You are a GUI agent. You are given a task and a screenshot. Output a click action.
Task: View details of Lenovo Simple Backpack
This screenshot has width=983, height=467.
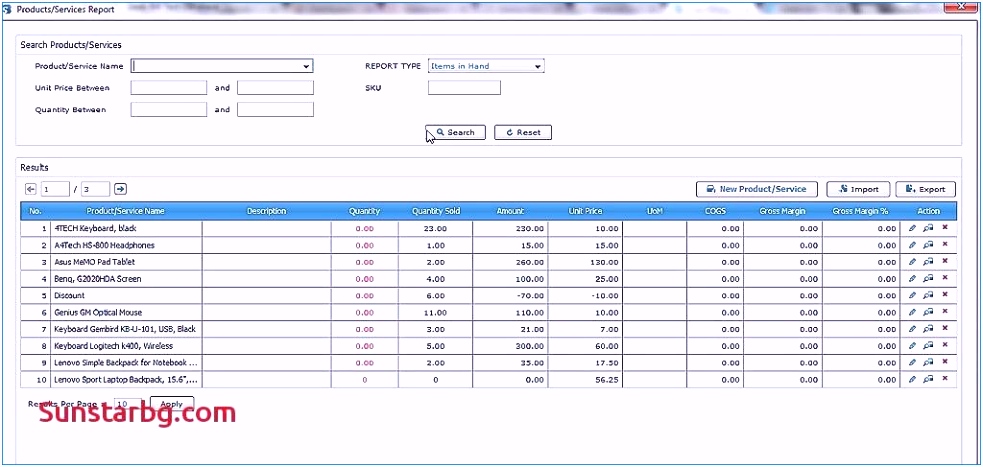point(928,362)
